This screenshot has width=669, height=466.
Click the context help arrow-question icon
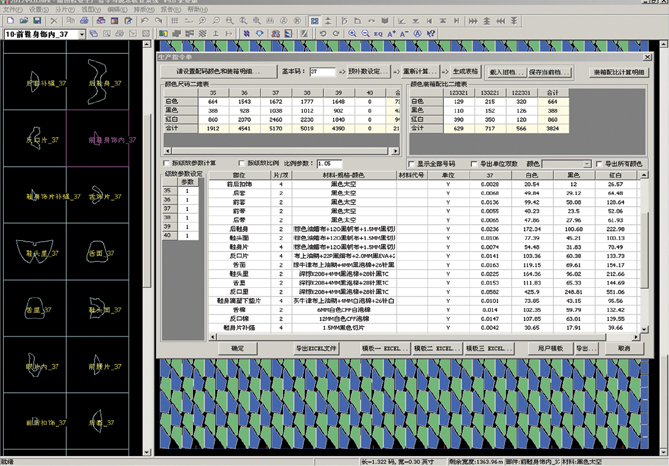click(x=430, y=33)
